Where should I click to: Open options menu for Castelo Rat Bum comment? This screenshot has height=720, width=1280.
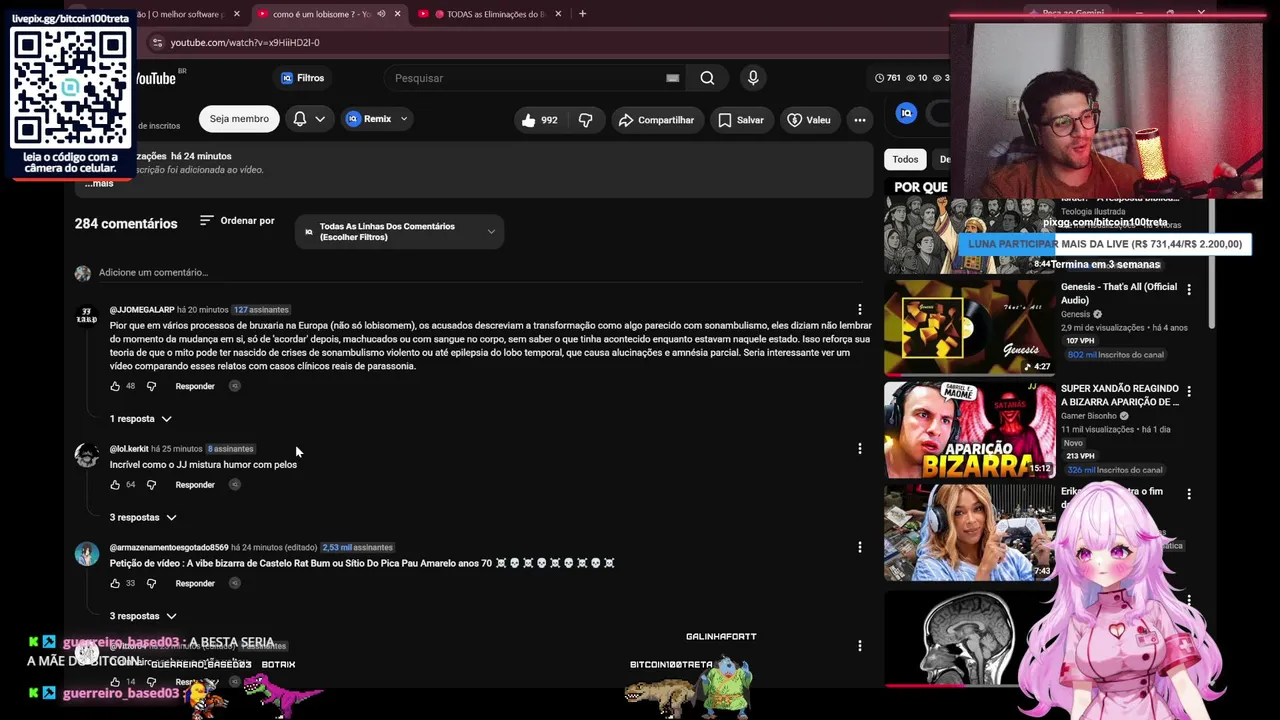point(859,547)
